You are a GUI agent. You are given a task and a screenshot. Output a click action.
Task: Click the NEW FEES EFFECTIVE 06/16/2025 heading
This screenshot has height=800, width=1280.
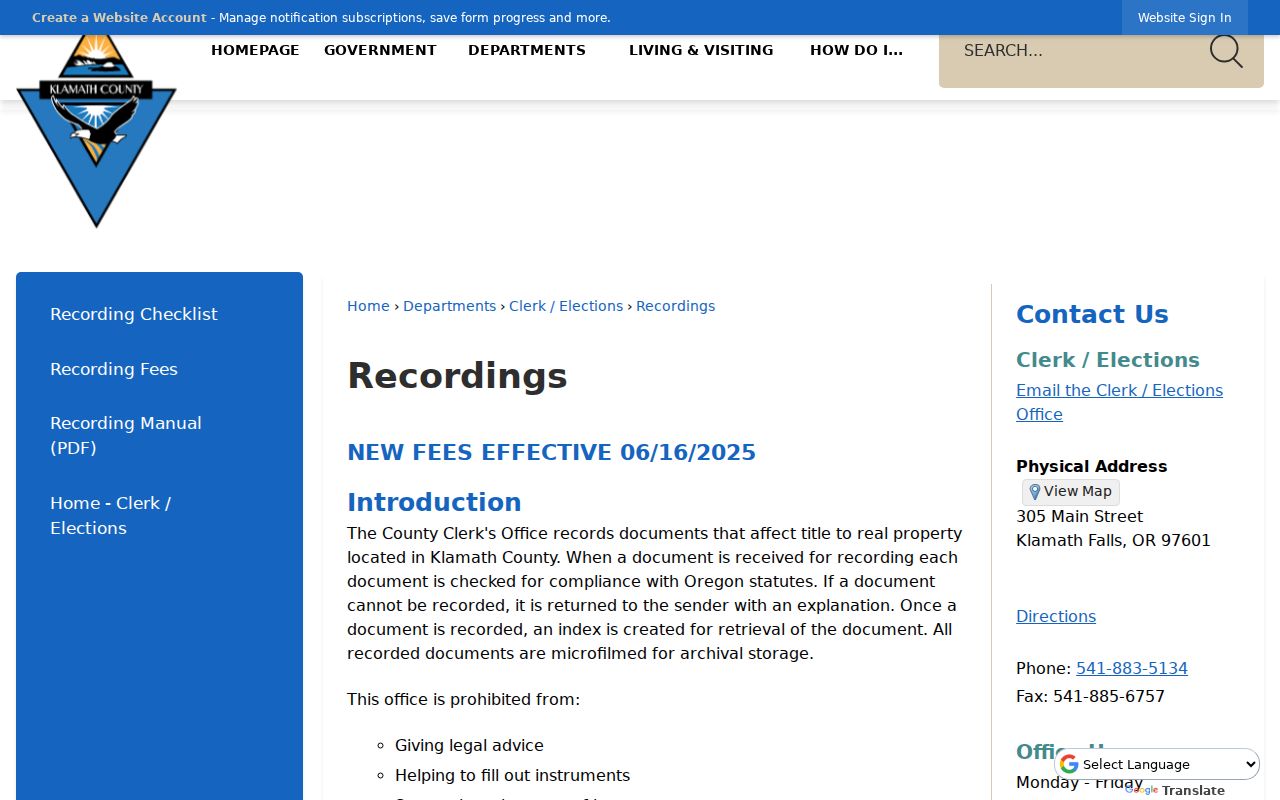click(551, 453)
